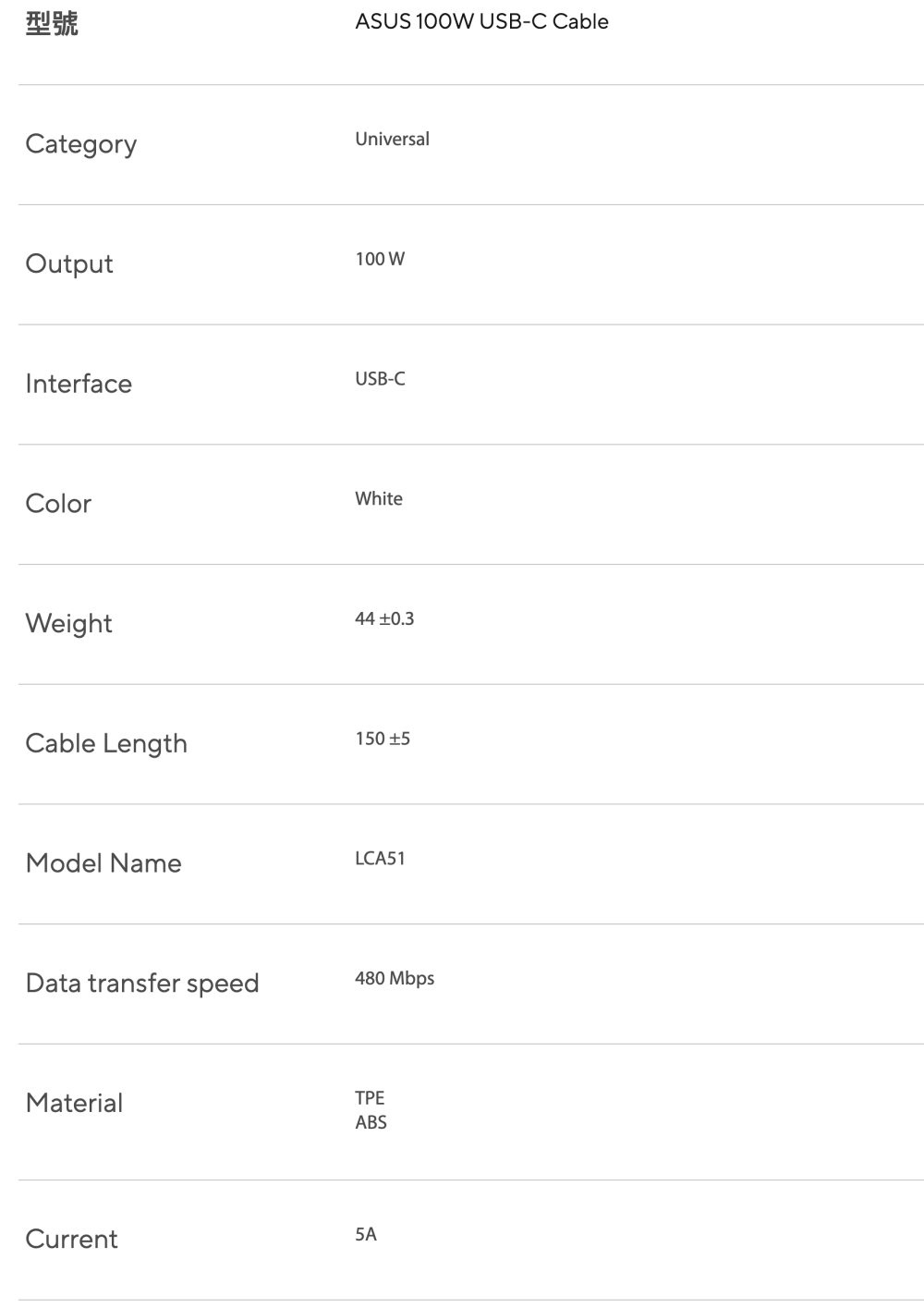Screen dimensions: 924x1308
Task: Select the Output row label
Action: pos(69,264)
